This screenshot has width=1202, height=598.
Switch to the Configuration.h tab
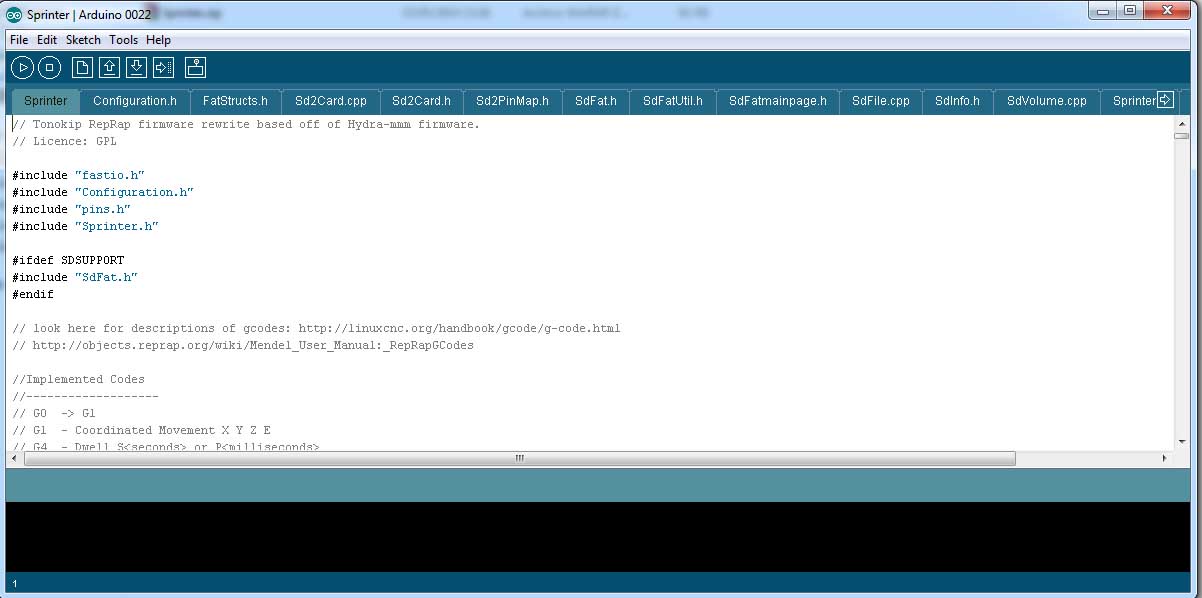click(135, 101)
